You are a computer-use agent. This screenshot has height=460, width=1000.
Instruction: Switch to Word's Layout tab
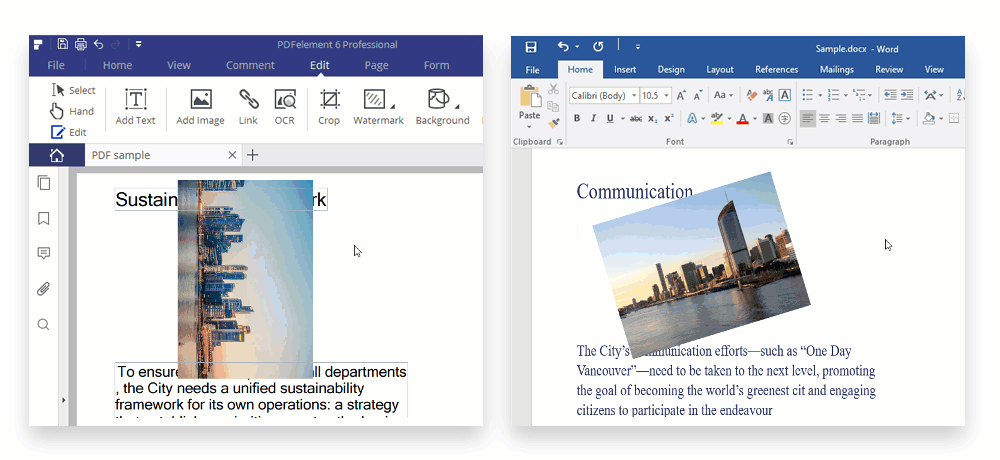point(720,70)
